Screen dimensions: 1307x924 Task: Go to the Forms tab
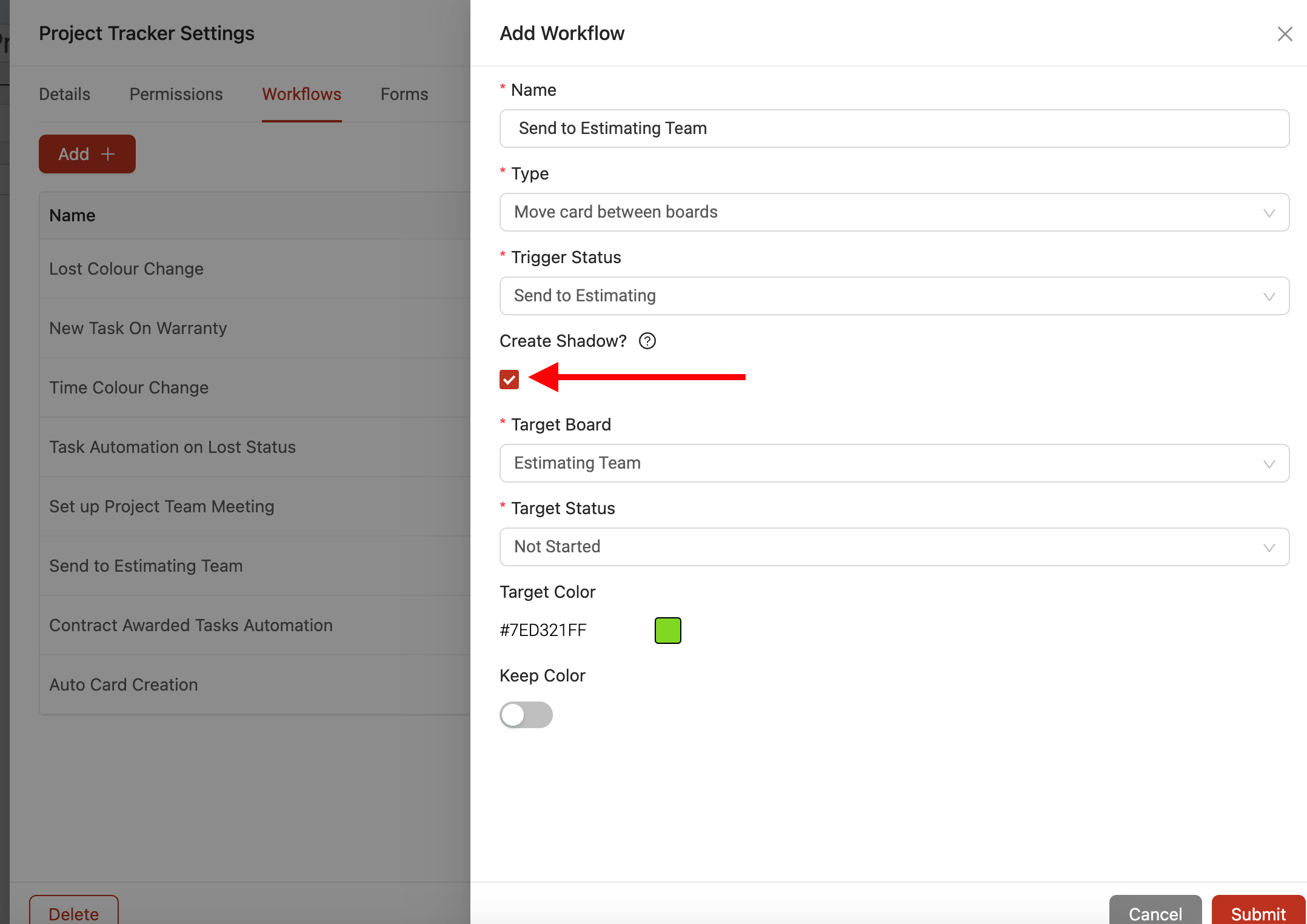(x=404, y=94)
